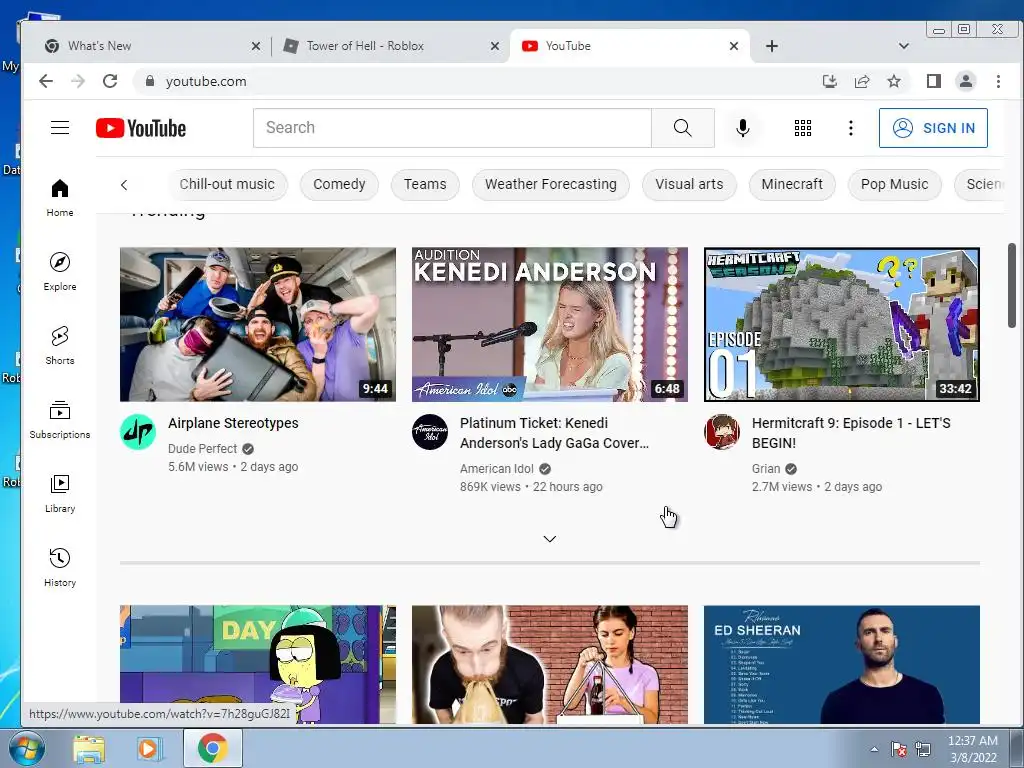The width and height of the screenshot is (1024, 768).
Task: Open the Ed Sheeran playlist thumbnail
Action: click(841, 664)
